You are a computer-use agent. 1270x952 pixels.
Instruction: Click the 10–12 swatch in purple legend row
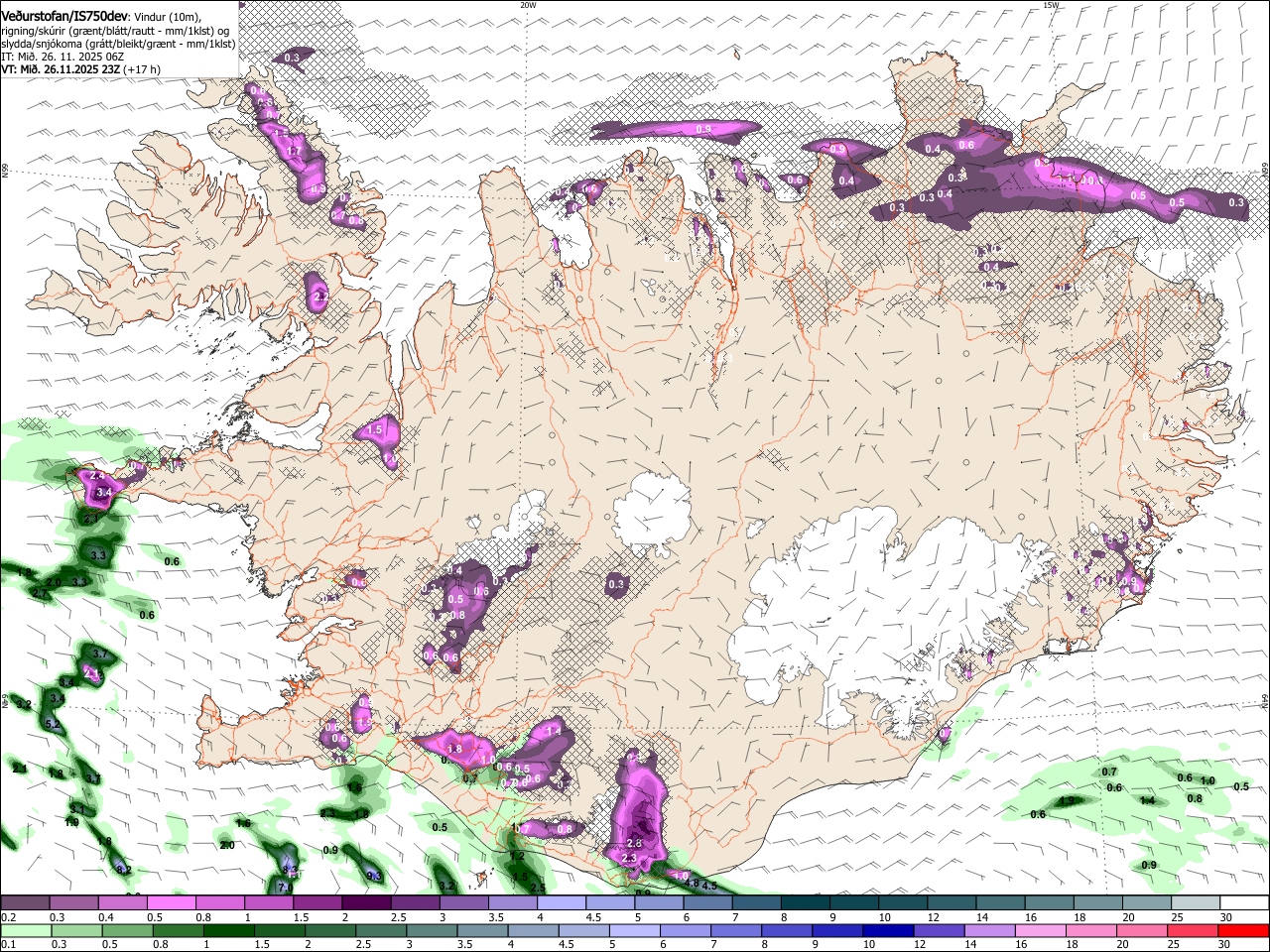pos(902,903)
